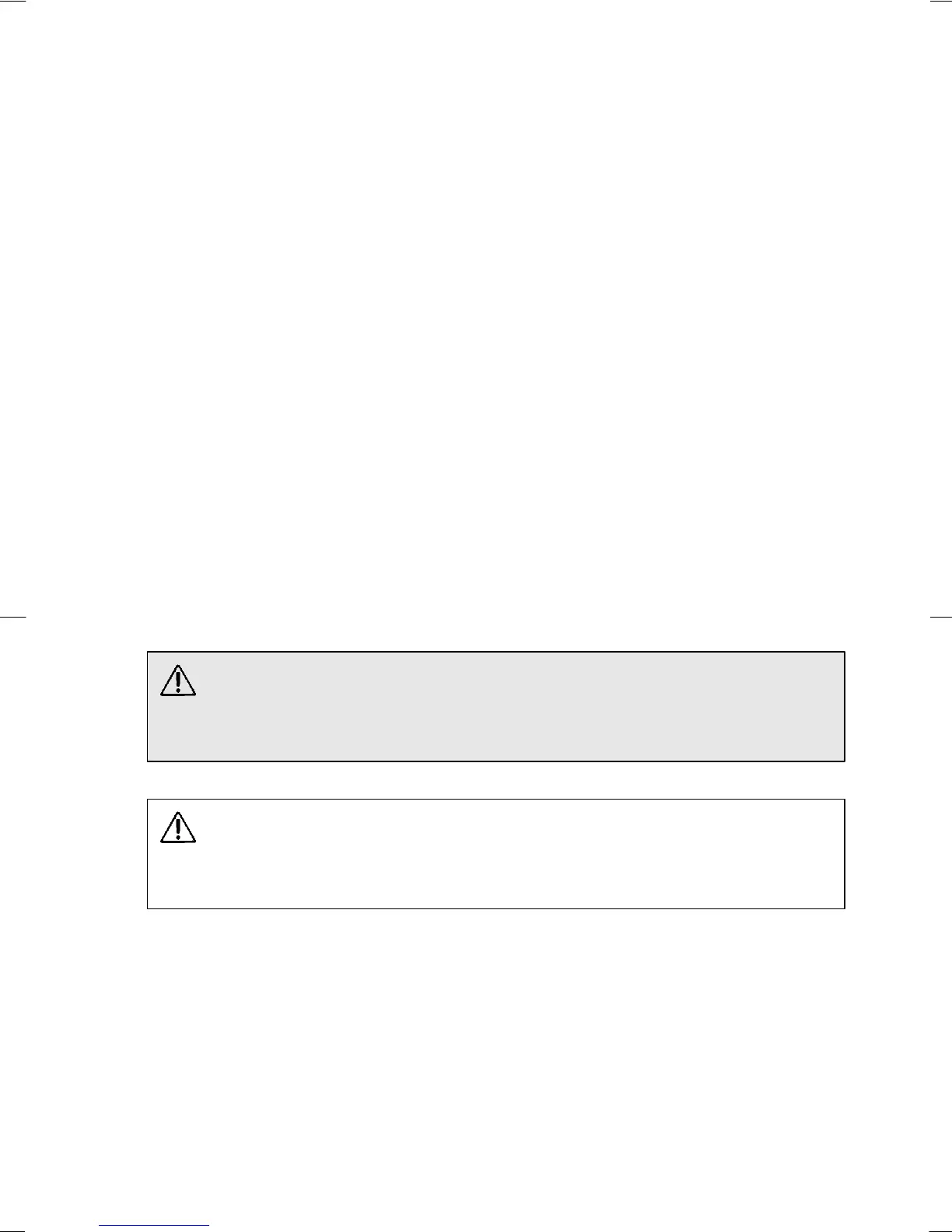Click the bottom-left corner crop mark
This screenshot has width=952, height=1232.
tap(13, 1230)
